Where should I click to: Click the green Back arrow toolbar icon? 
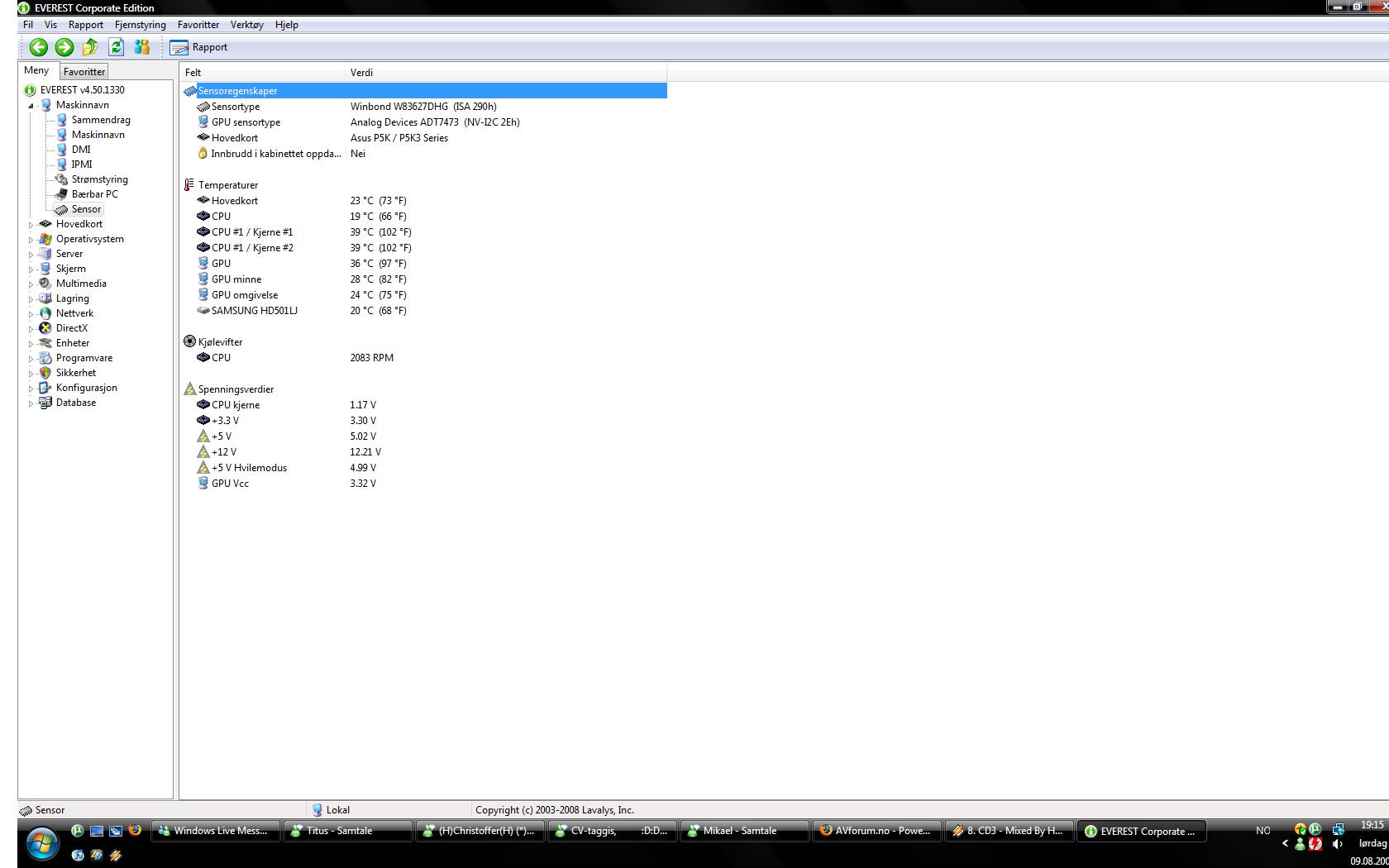click(x=38, y=47)
